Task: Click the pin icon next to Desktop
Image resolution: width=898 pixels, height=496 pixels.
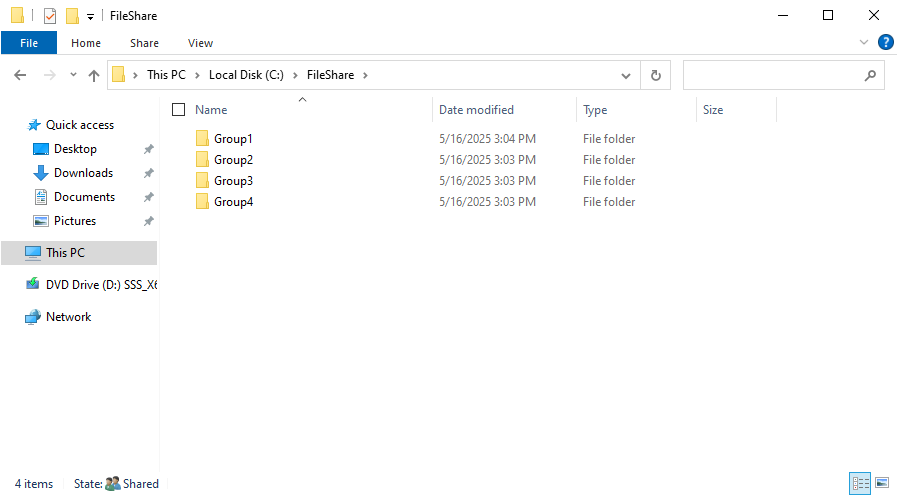Action: (148, 149)
